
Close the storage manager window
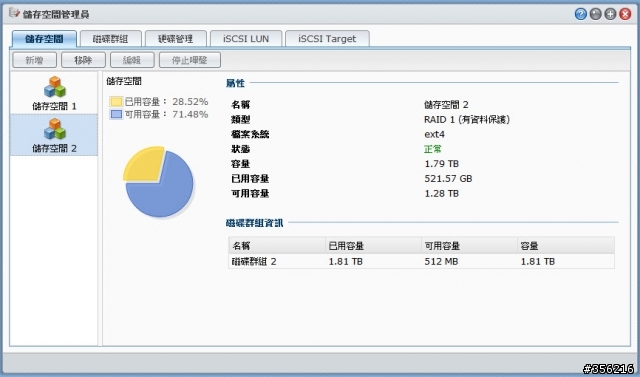(x=625, y=14)
